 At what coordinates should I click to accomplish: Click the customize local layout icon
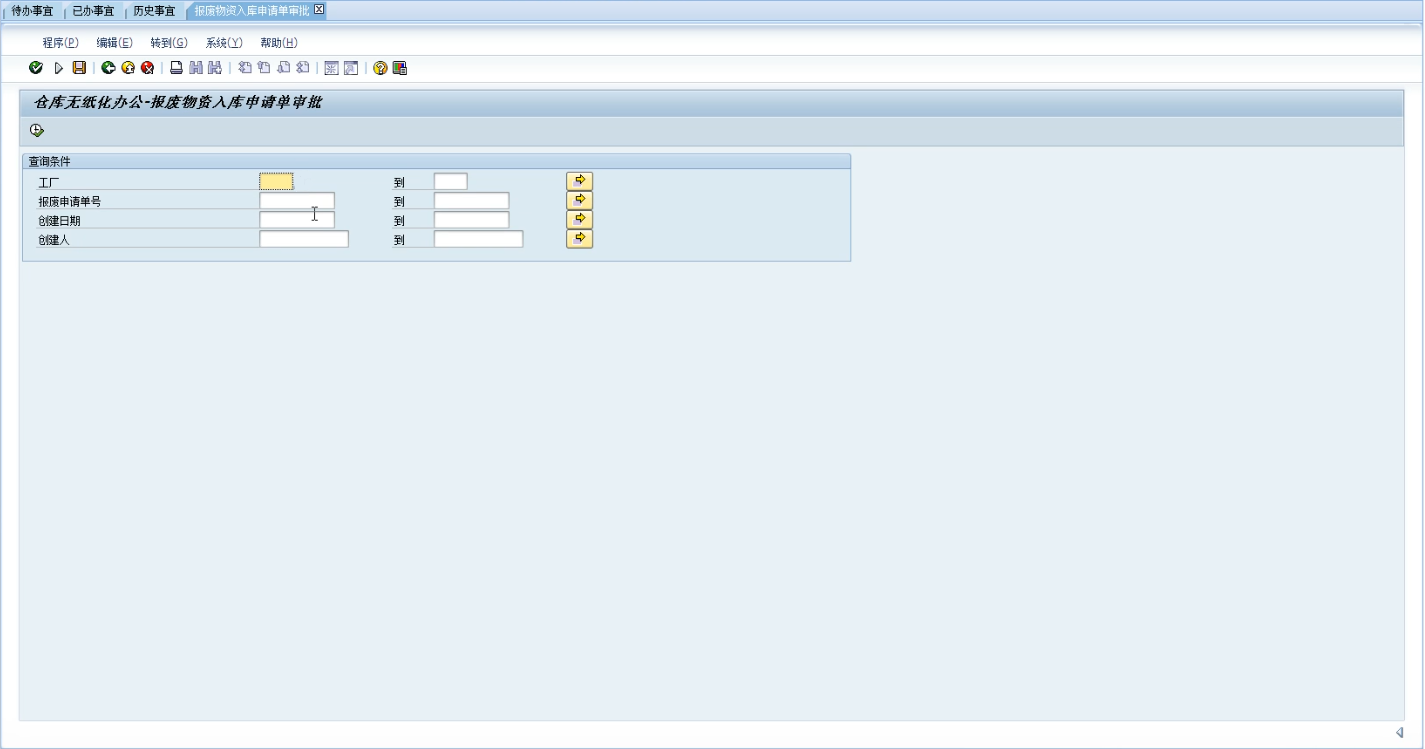click(400, 68)
